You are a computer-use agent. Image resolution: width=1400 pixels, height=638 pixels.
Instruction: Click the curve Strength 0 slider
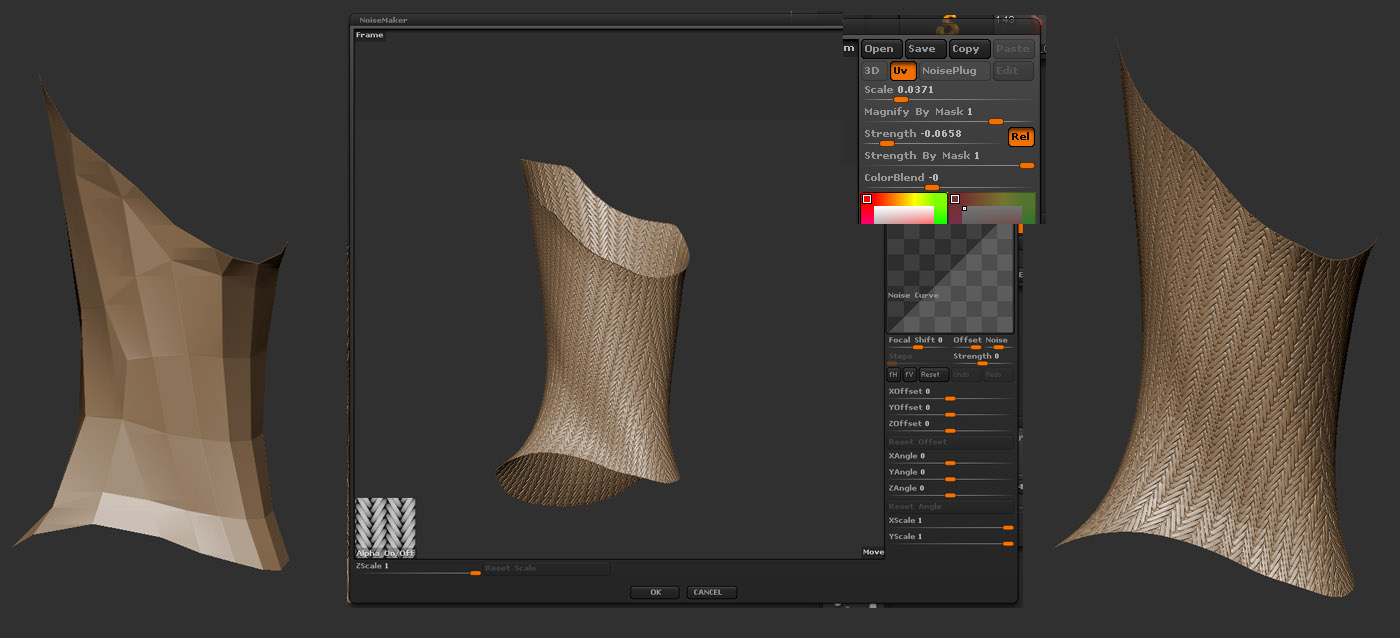pyautogui.click(x=982, y=358)
